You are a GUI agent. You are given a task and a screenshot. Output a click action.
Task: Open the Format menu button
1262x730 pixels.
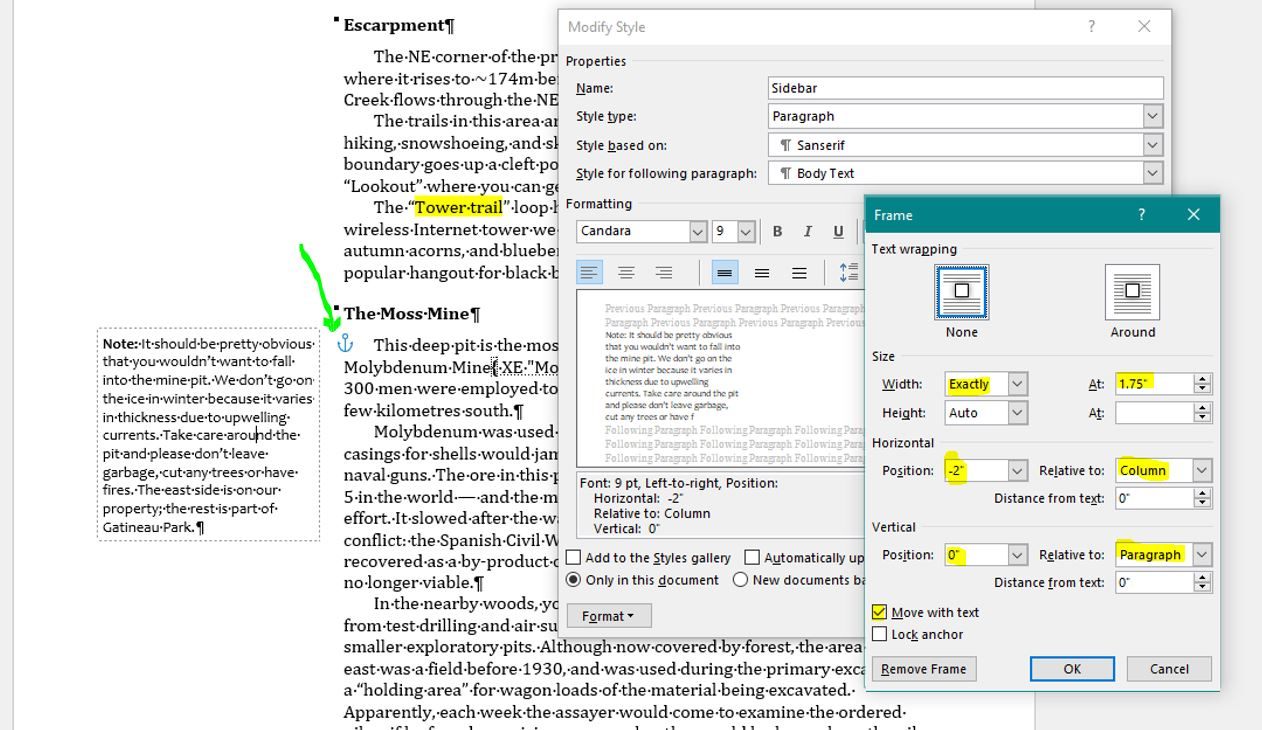pyautogui.click(x=609, y=616)
